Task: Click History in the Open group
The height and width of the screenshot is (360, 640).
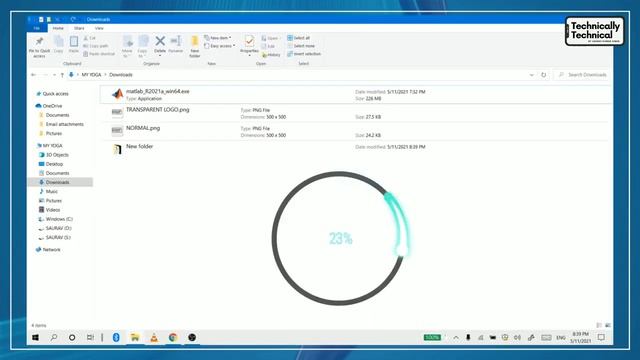Action: pyautogui.click(x=271, y=55)
